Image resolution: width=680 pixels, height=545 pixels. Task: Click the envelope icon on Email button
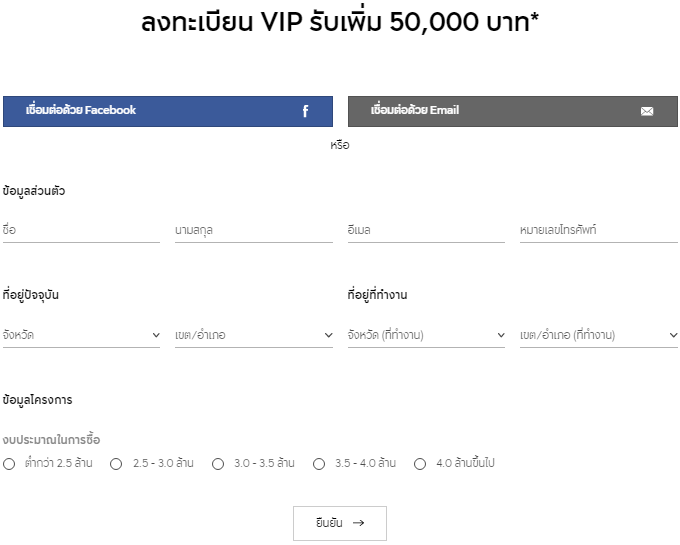[647, 111]
